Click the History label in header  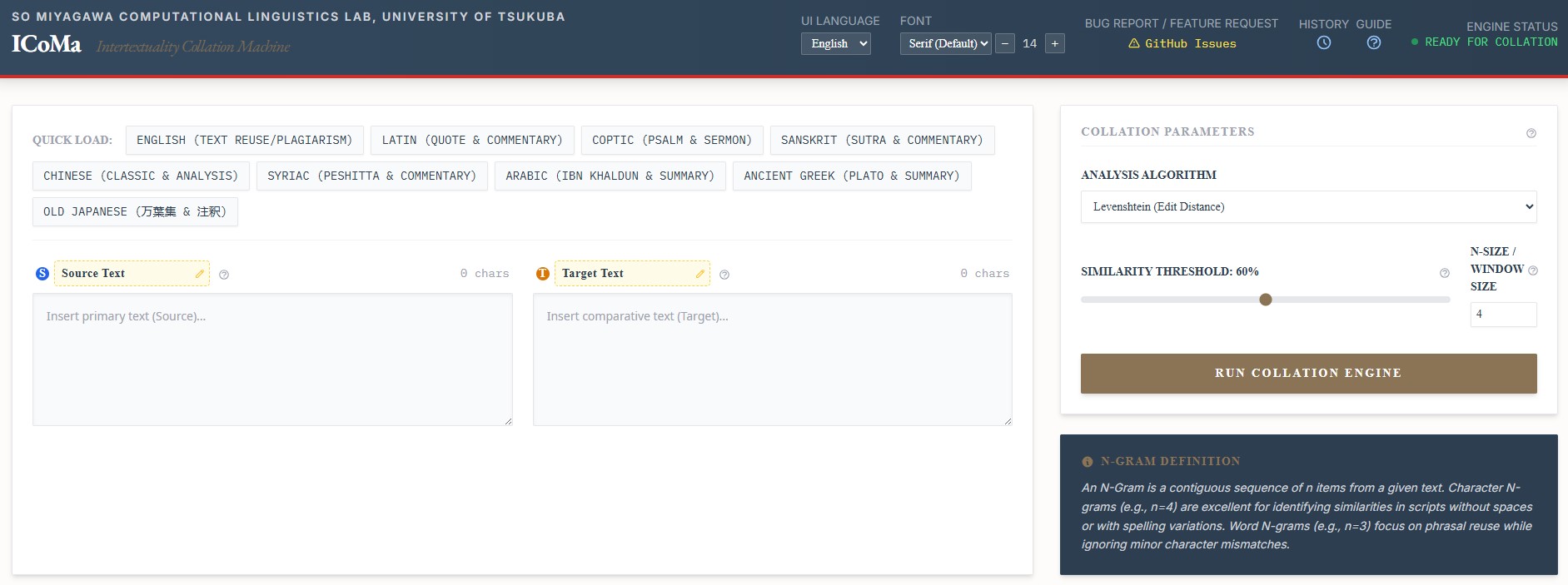[x=1324, y=24]
